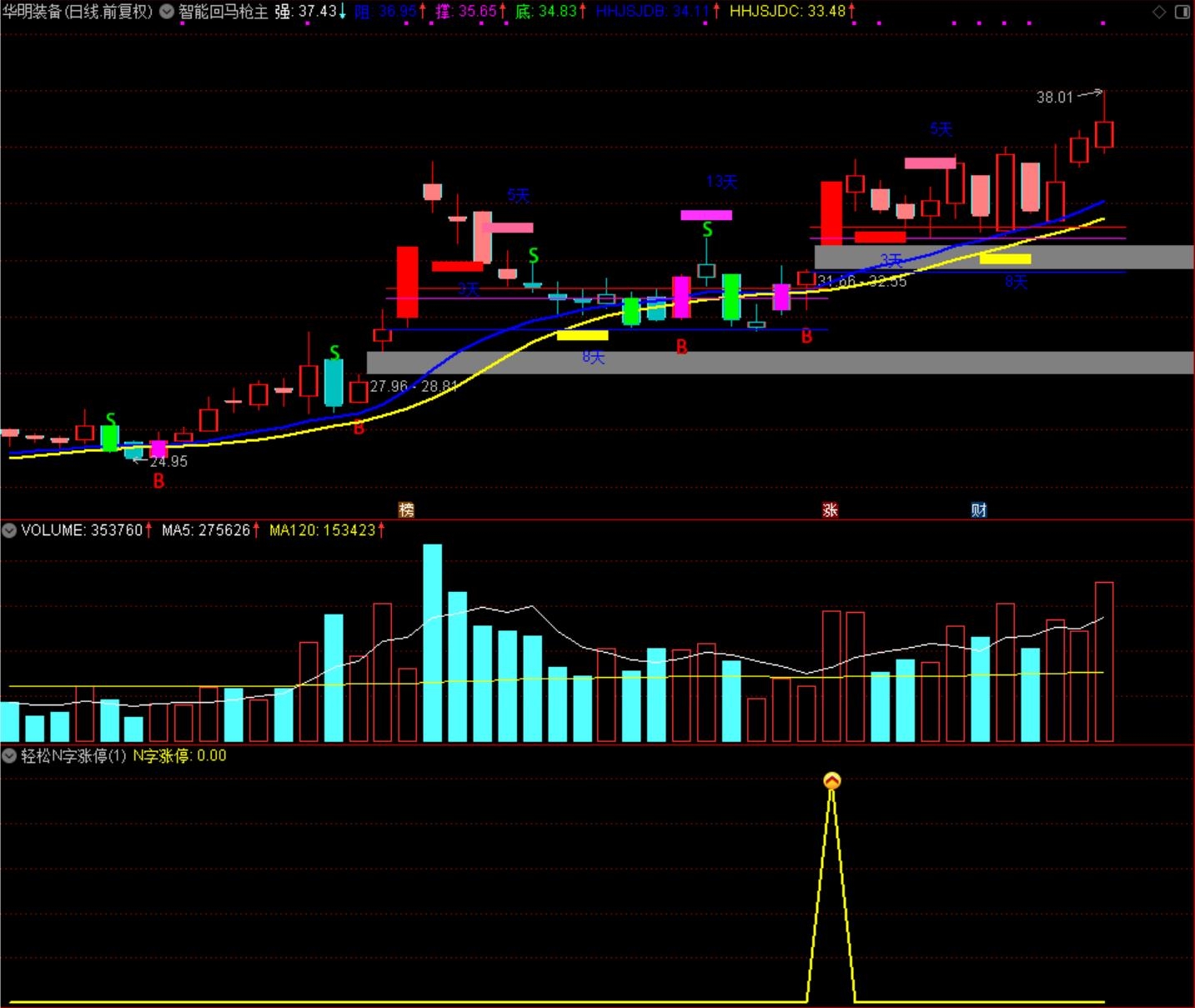Click the 涨 event marker

point(830,509)
